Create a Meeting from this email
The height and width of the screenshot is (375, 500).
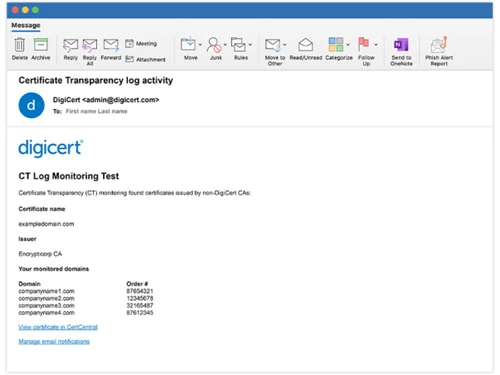pos(141,44)
